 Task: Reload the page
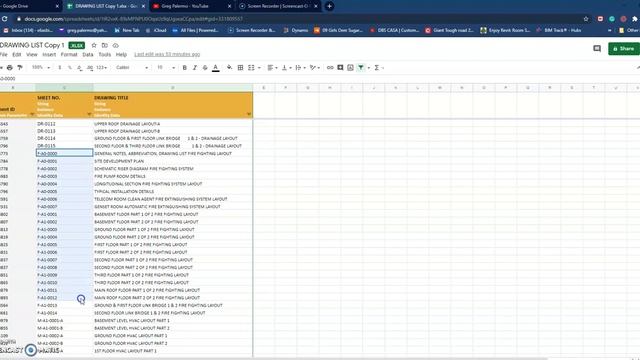pos(4,19)
